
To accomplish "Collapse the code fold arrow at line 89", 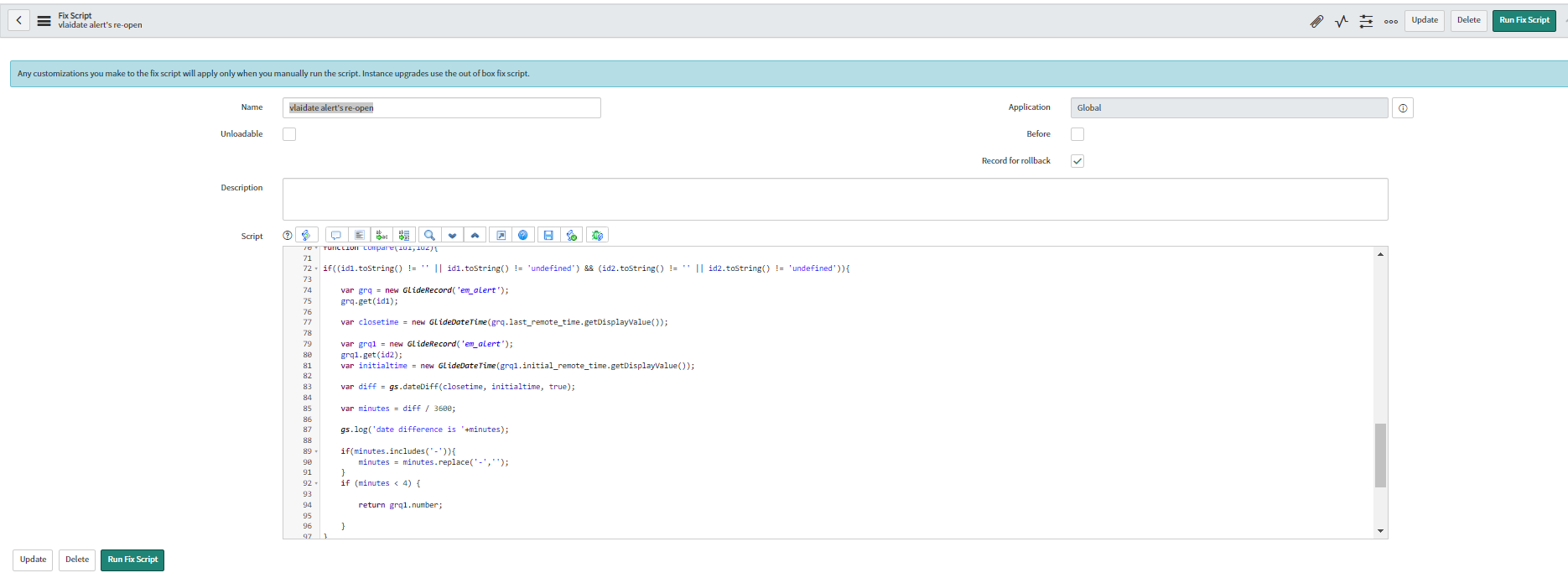I will pyautogui.click(x=316, y=452).
